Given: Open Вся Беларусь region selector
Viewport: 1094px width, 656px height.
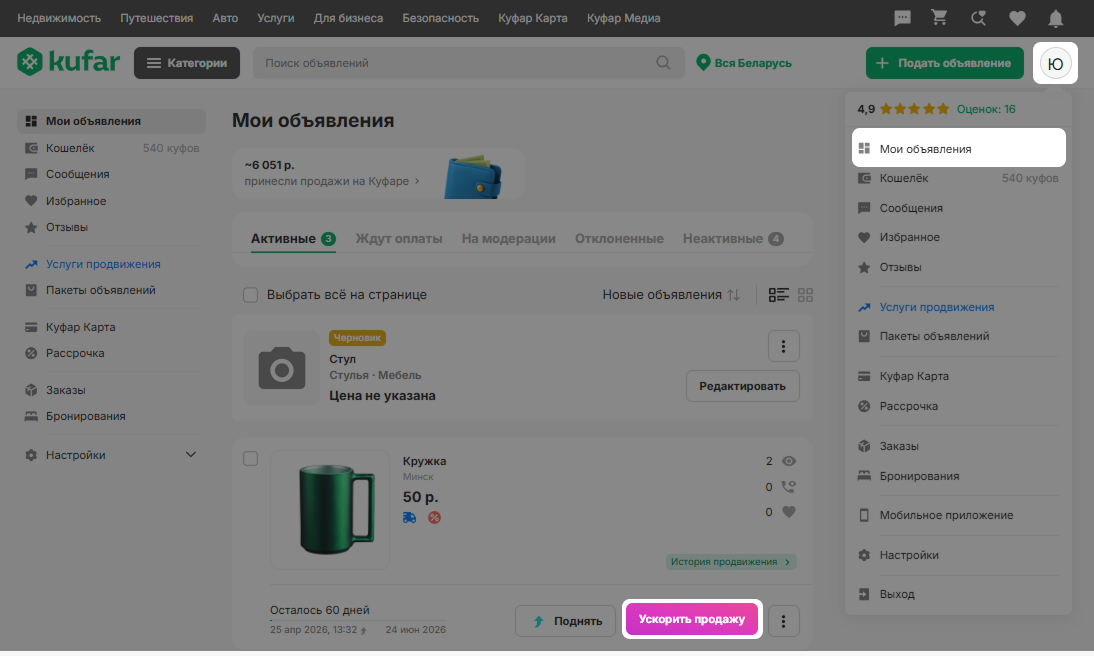Looking at the screenshot, I should [744, 63].
